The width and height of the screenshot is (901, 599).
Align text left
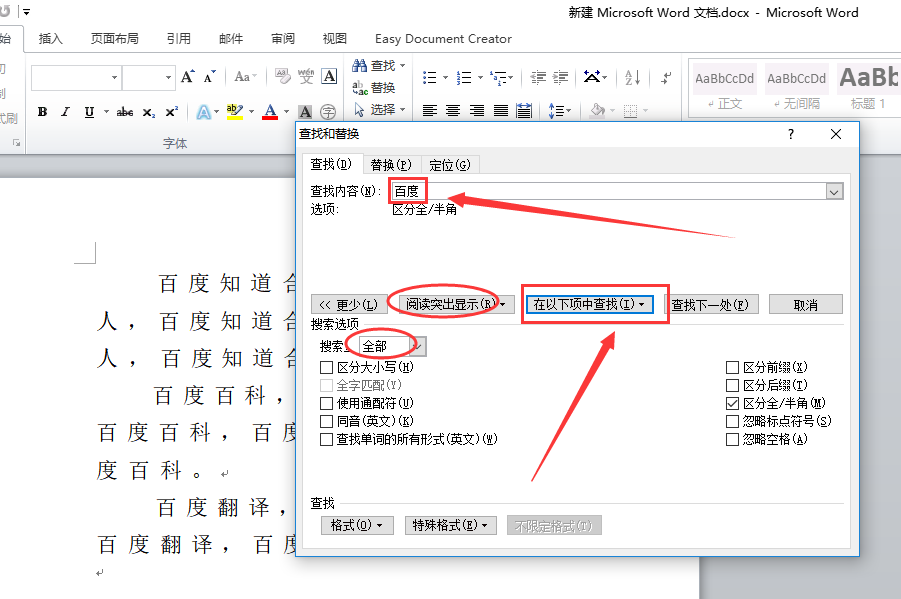[x=429, y=110]
